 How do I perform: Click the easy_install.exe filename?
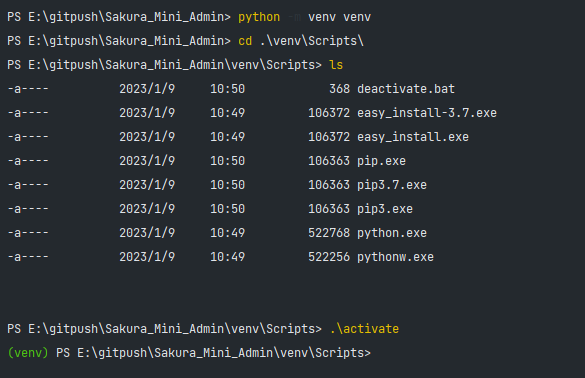[413, 137]
